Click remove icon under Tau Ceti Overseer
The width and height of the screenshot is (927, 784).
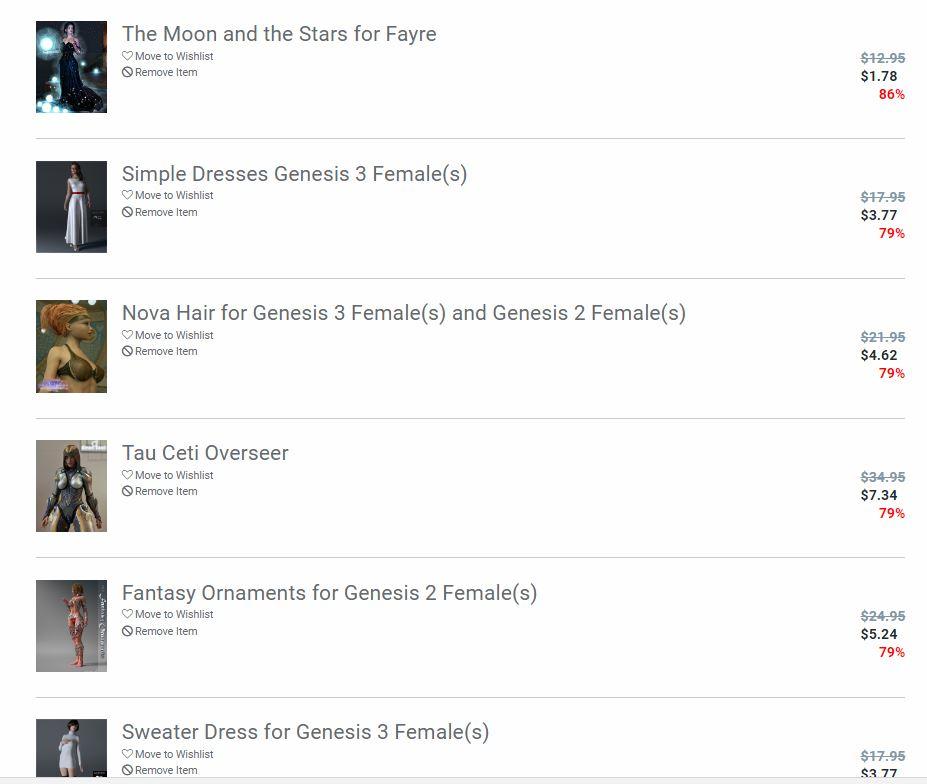(127, 492)
